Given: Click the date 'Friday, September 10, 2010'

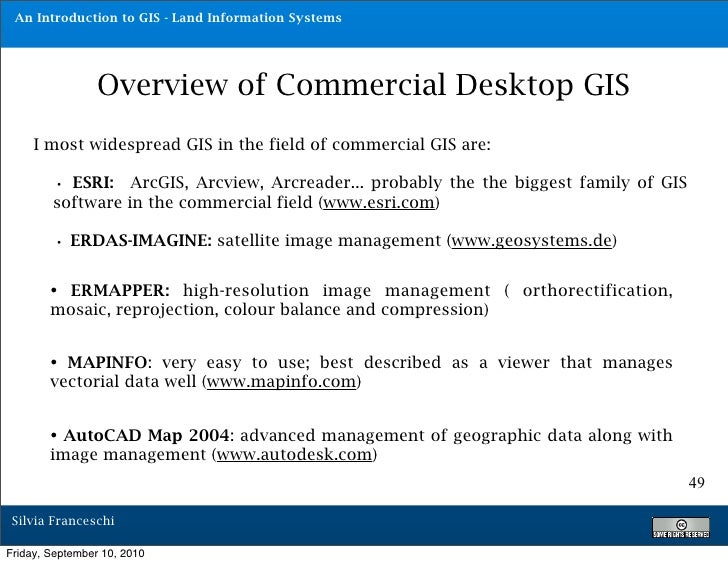Looking at the screenshot, I should (75, 553).
